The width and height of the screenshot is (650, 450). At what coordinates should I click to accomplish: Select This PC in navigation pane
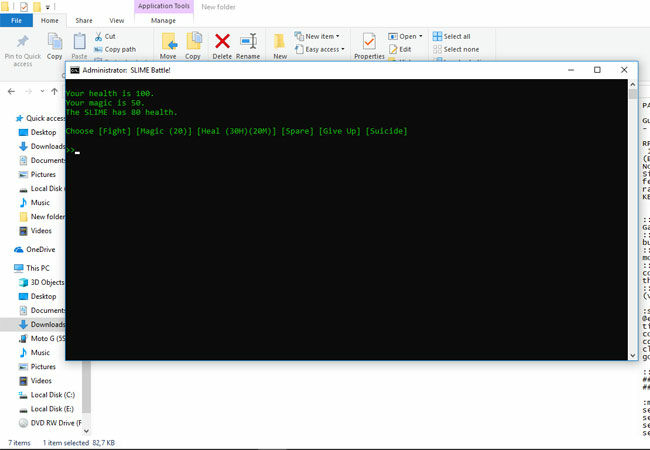click(x=32, y=268)
